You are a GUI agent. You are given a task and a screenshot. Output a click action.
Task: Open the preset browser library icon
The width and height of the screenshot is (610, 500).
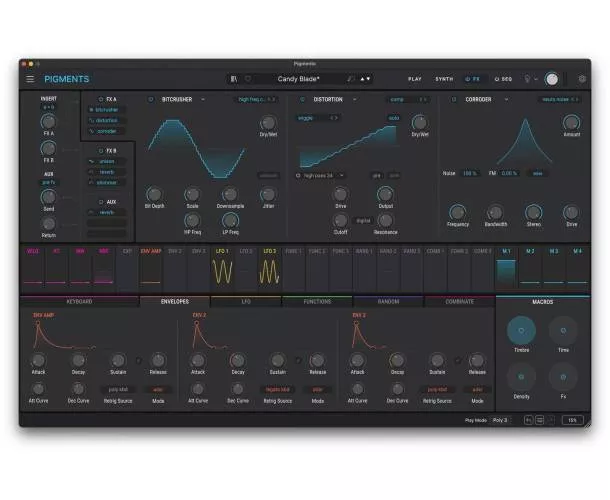point(234,79)
